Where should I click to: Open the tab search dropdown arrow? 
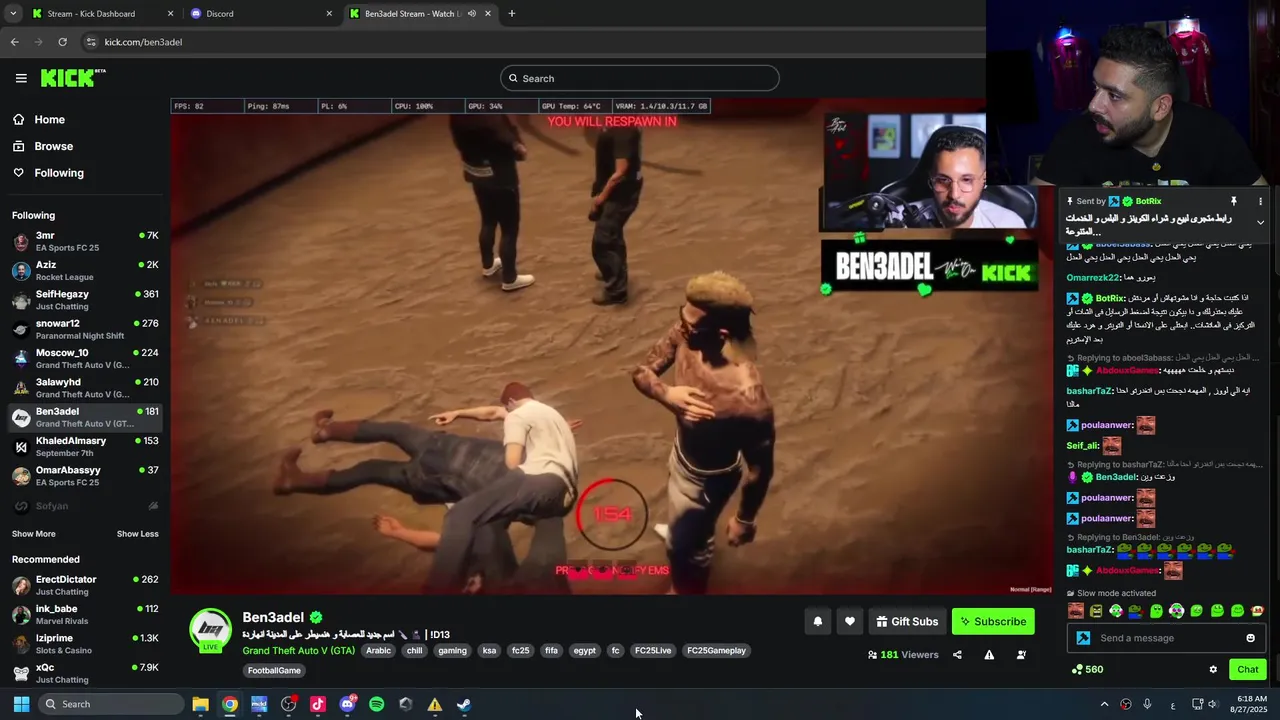pos(13,14)
